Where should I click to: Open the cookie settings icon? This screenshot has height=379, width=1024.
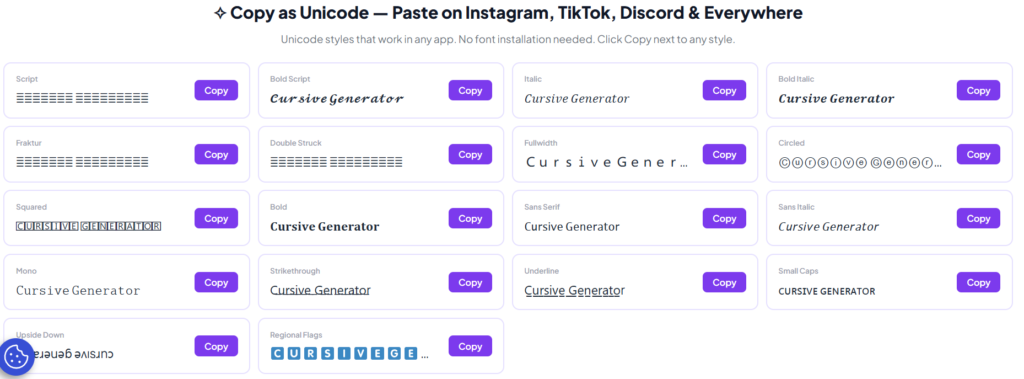tap(16, 357)
